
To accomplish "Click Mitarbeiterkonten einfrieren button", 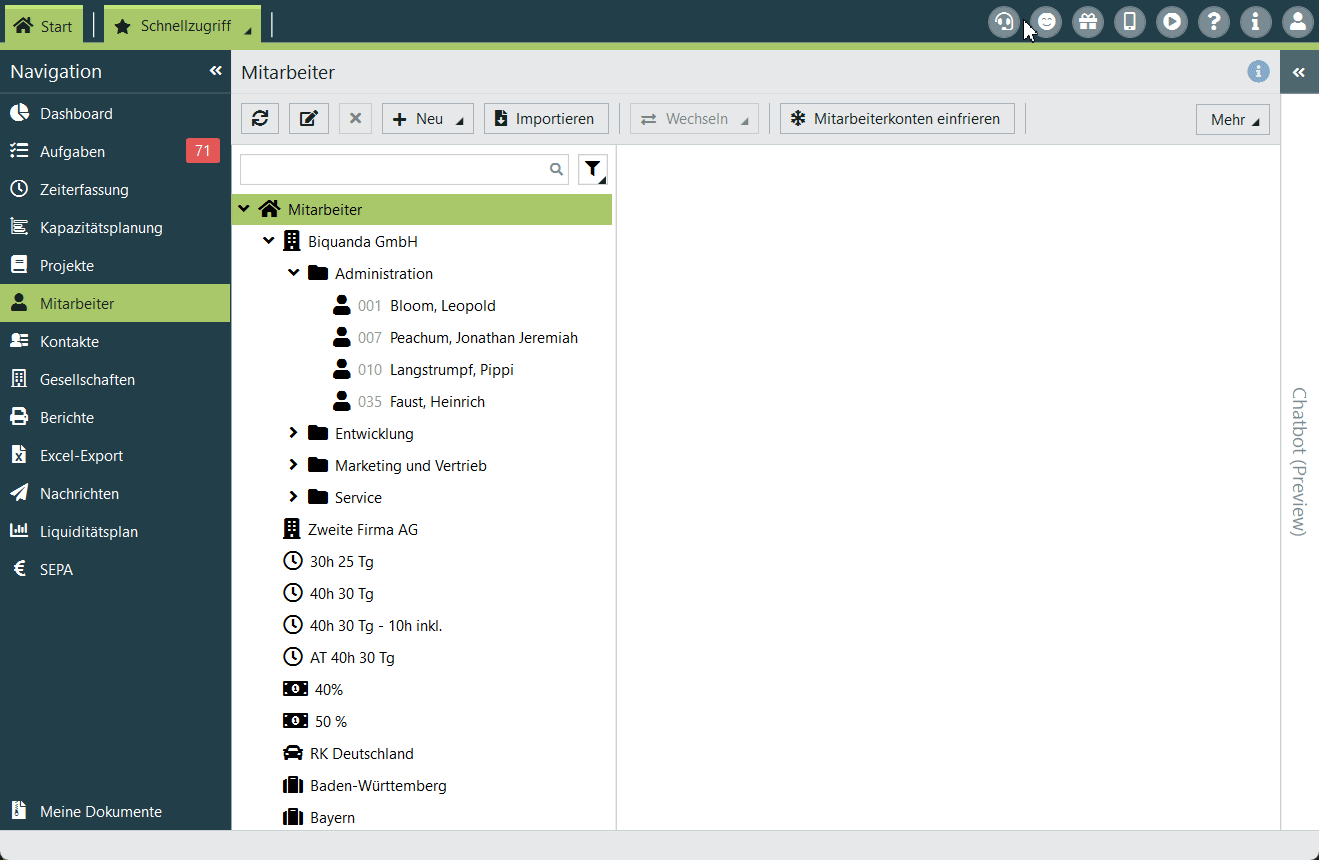I will (896, 119).
